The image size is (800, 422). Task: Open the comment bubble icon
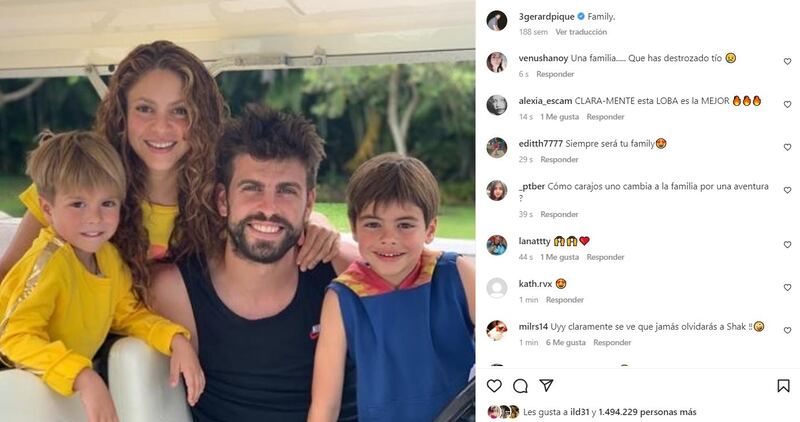click(x=520, y=386)
